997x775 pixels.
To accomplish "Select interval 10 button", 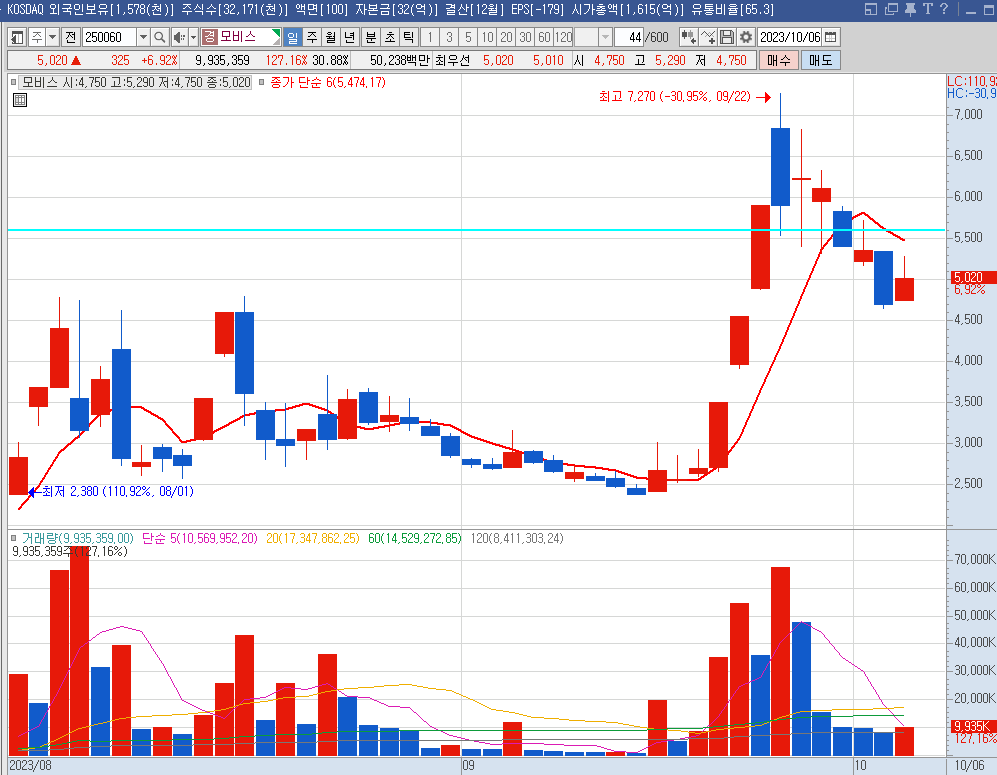I will (487, 38).
